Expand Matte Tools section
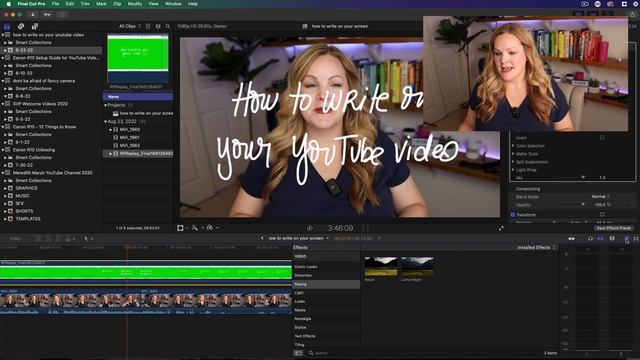This screenshot has height=360, width=640. pos(513,154)
